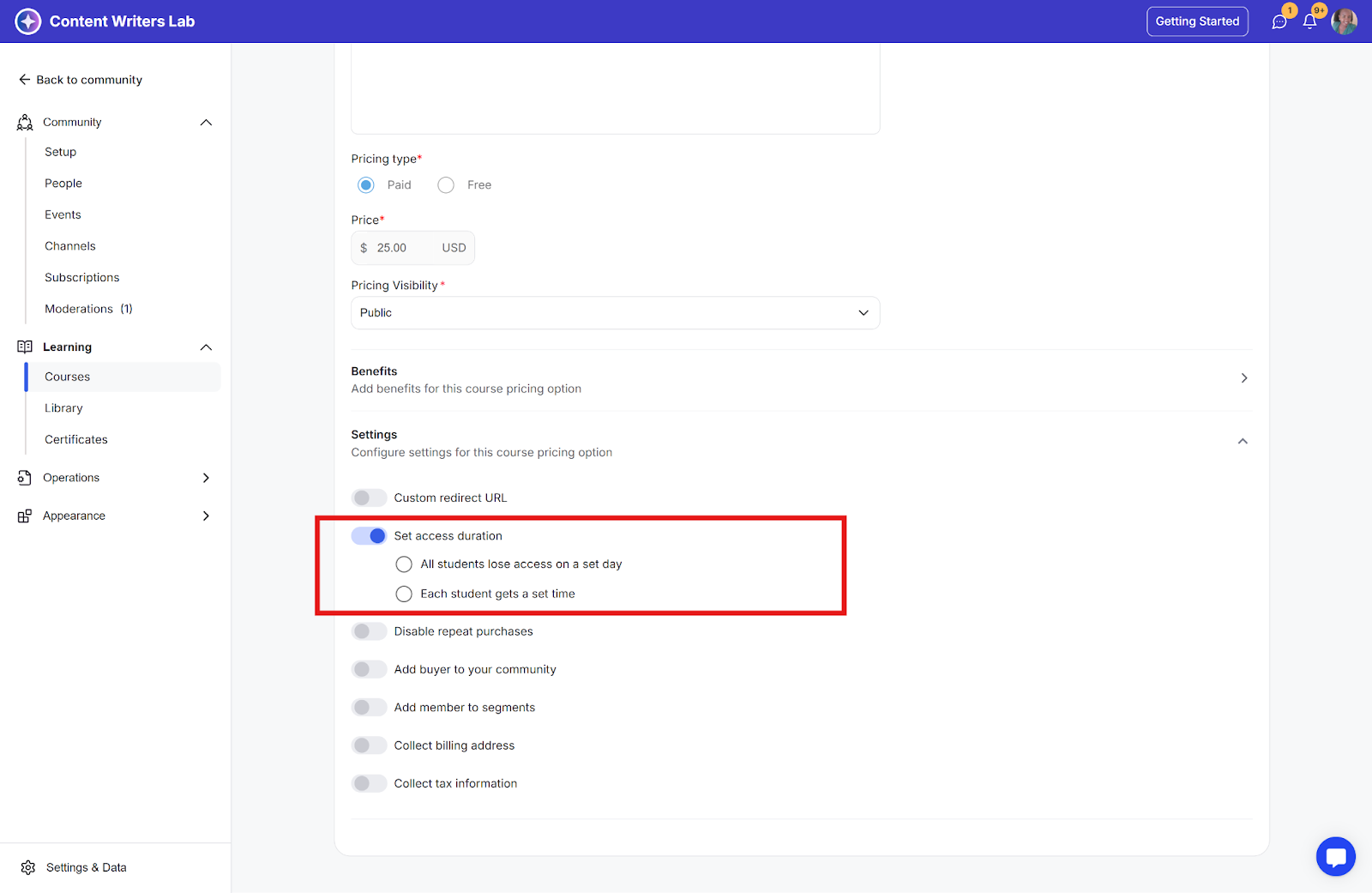Viewport: 1372px width, 893px height.
Task: Open the notifications bell icon
Action: [1309, 21]
